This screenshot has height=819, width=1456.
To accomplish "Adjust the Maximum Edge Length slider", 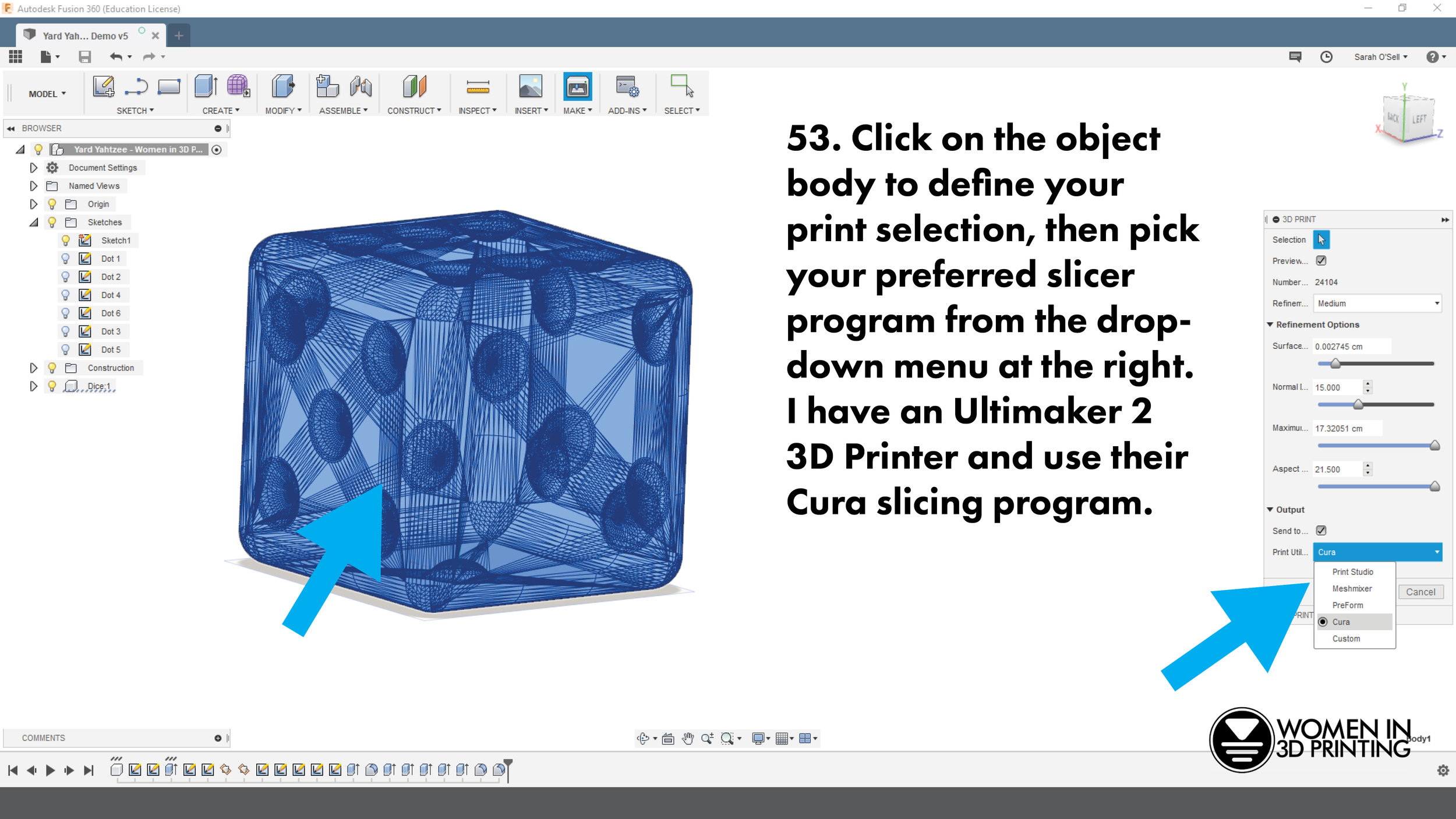I will 1434,446.
